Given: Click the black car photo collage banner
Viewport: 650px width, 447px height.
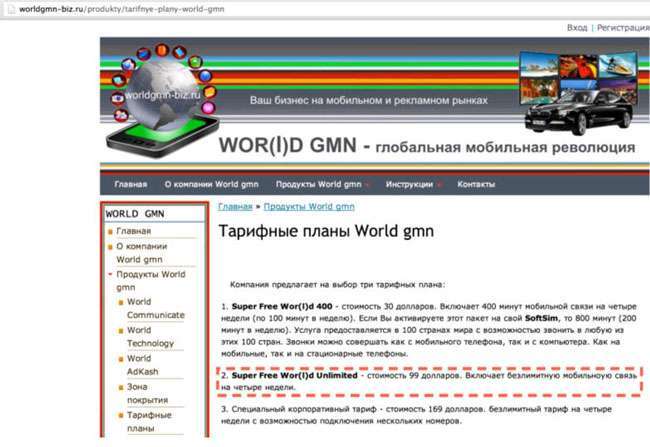Looking at the screenshot, I should (x=580, y=93).
